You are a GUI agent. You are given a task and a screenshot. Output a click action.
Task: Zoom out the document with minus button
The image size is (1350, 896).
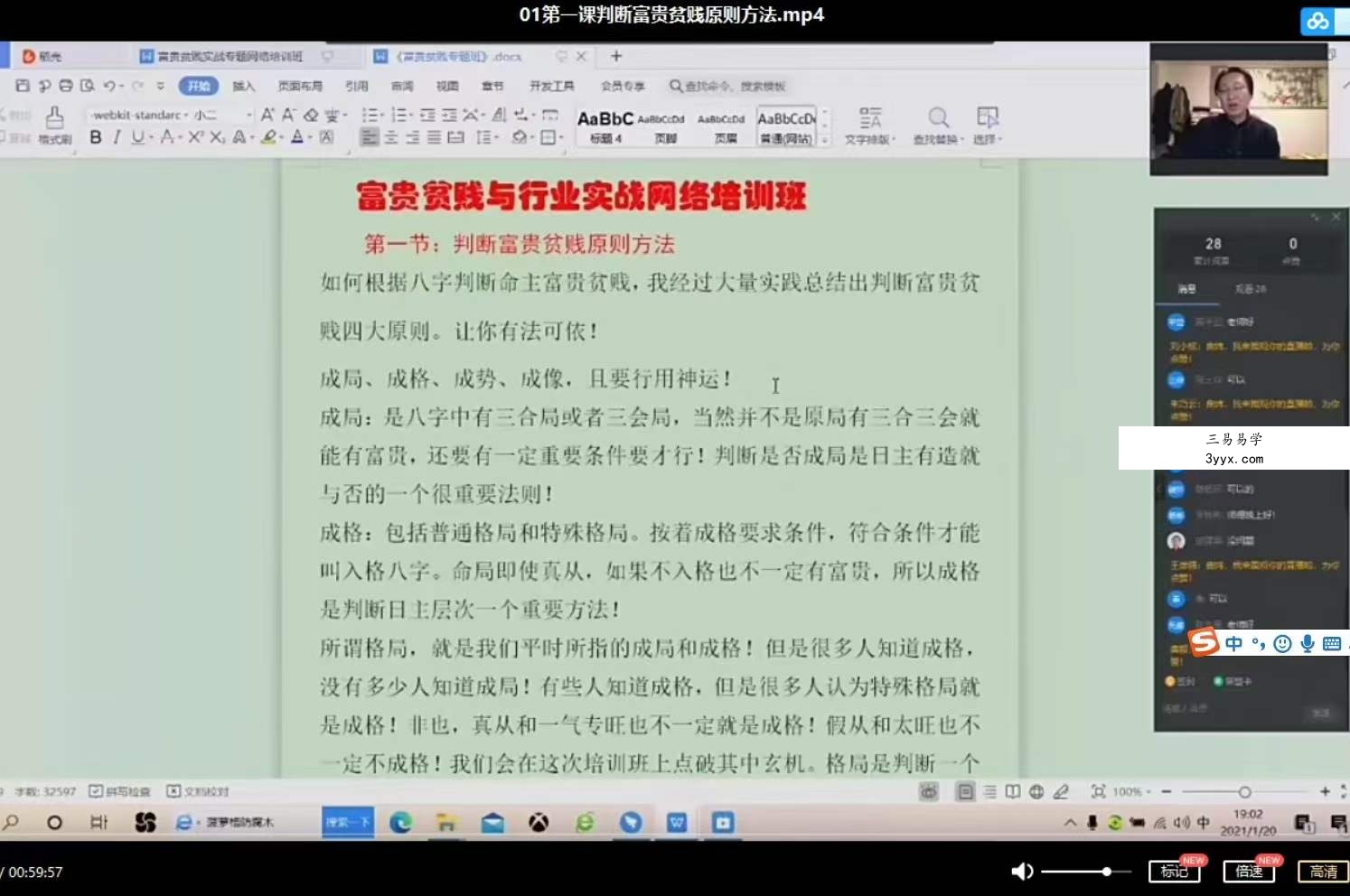click(1167, 791)
